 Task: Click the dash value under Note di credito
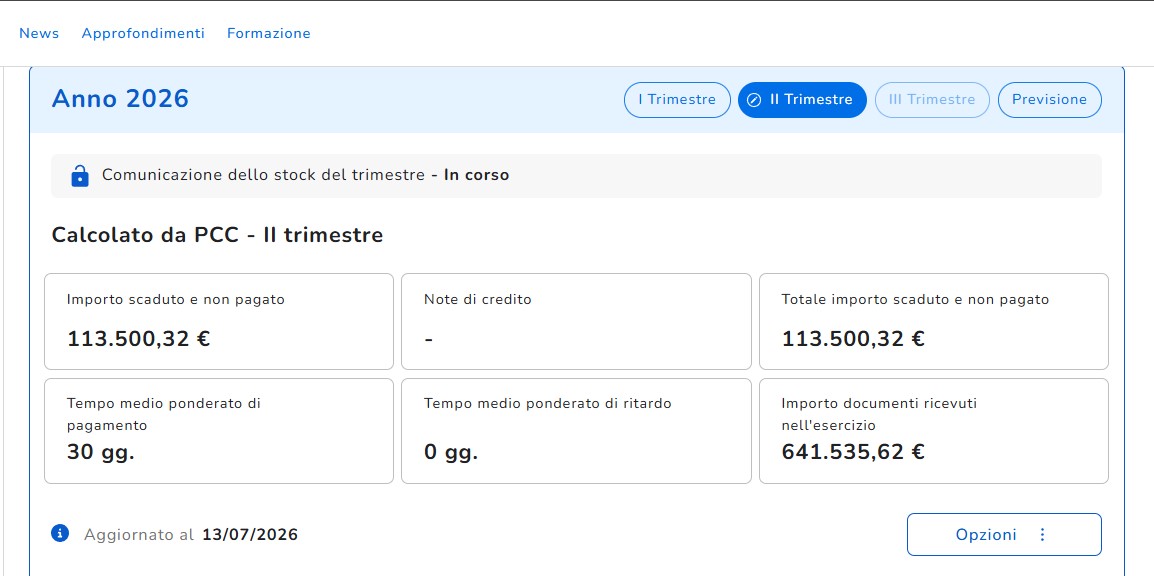pyautogui.click(x=428, y=342)
